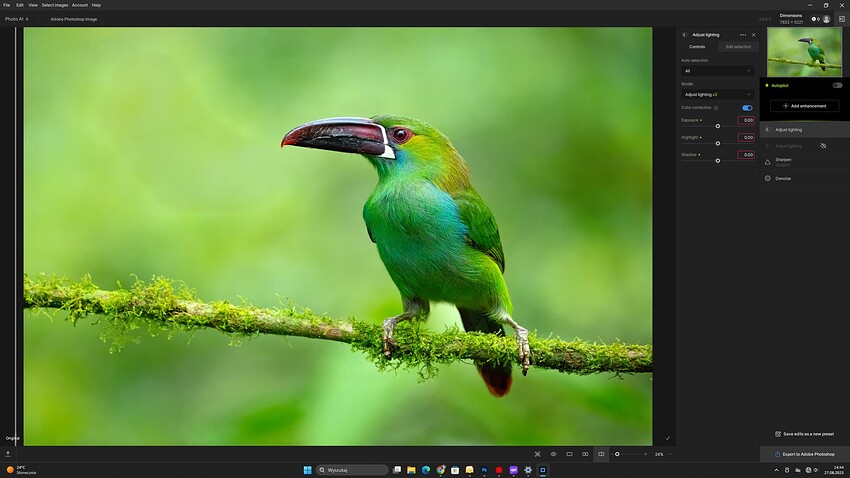Viewport: 850px width, 478px height.
Task: Click the upload icon at bottom left
Action: [8, 453]
